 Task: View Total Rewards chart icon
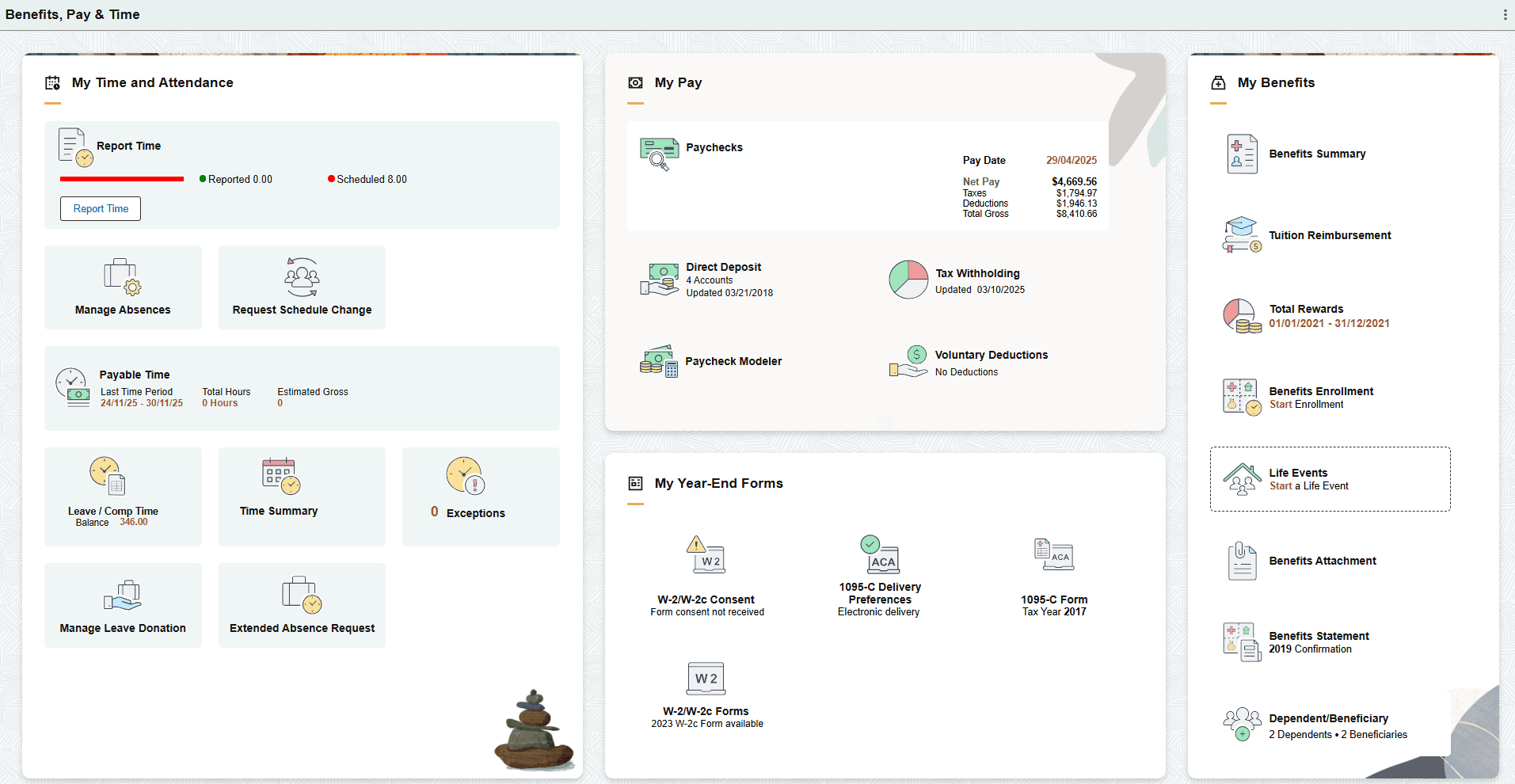tap(1241, 315)
